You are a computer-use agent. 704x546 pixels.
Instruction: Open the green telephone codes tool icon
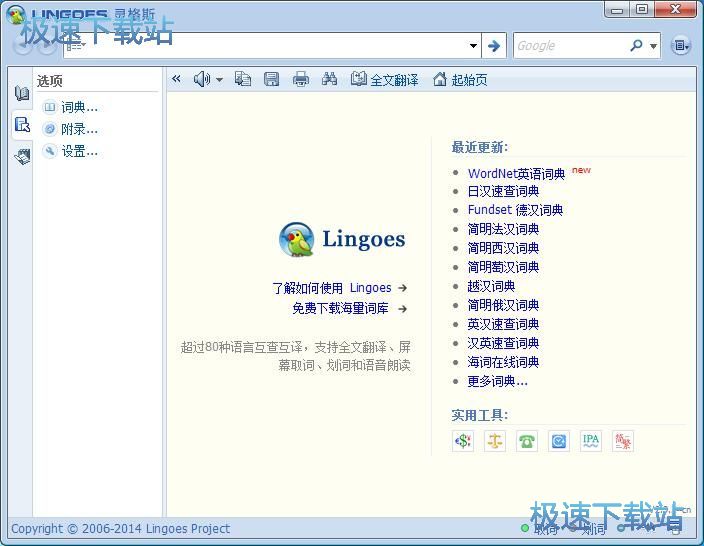[x=527, y=441]
